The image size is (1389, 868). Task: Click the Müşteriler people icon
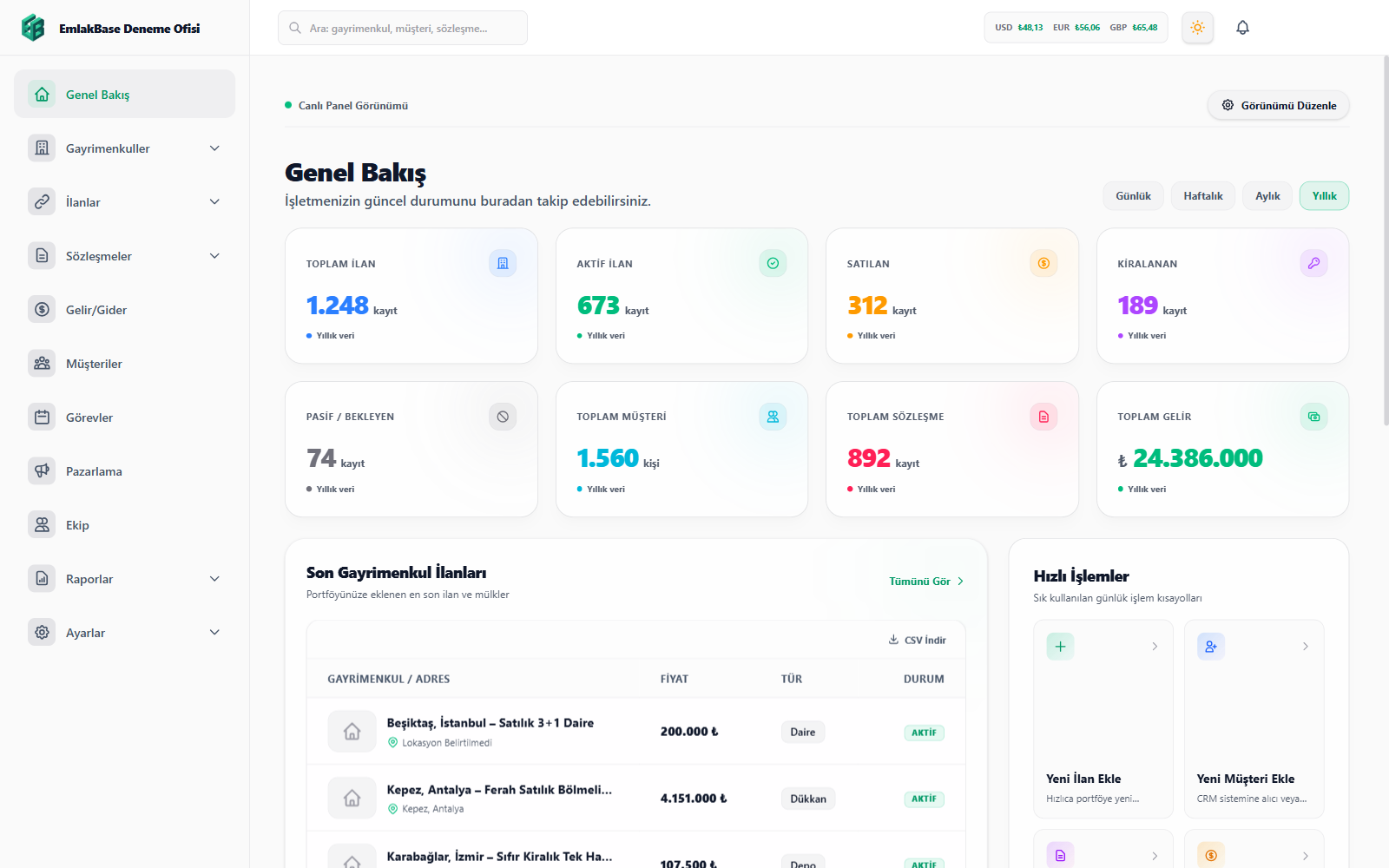coord(42,363)
